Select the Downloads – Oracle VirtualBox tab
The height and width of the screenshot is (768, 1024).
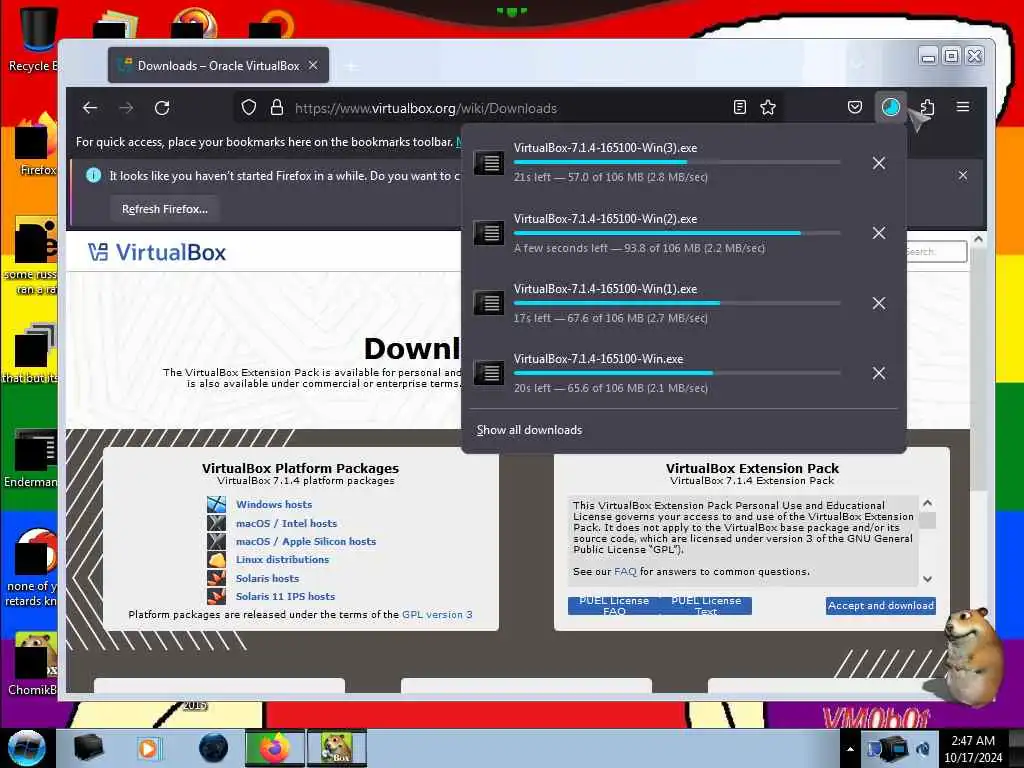(218, 65)
